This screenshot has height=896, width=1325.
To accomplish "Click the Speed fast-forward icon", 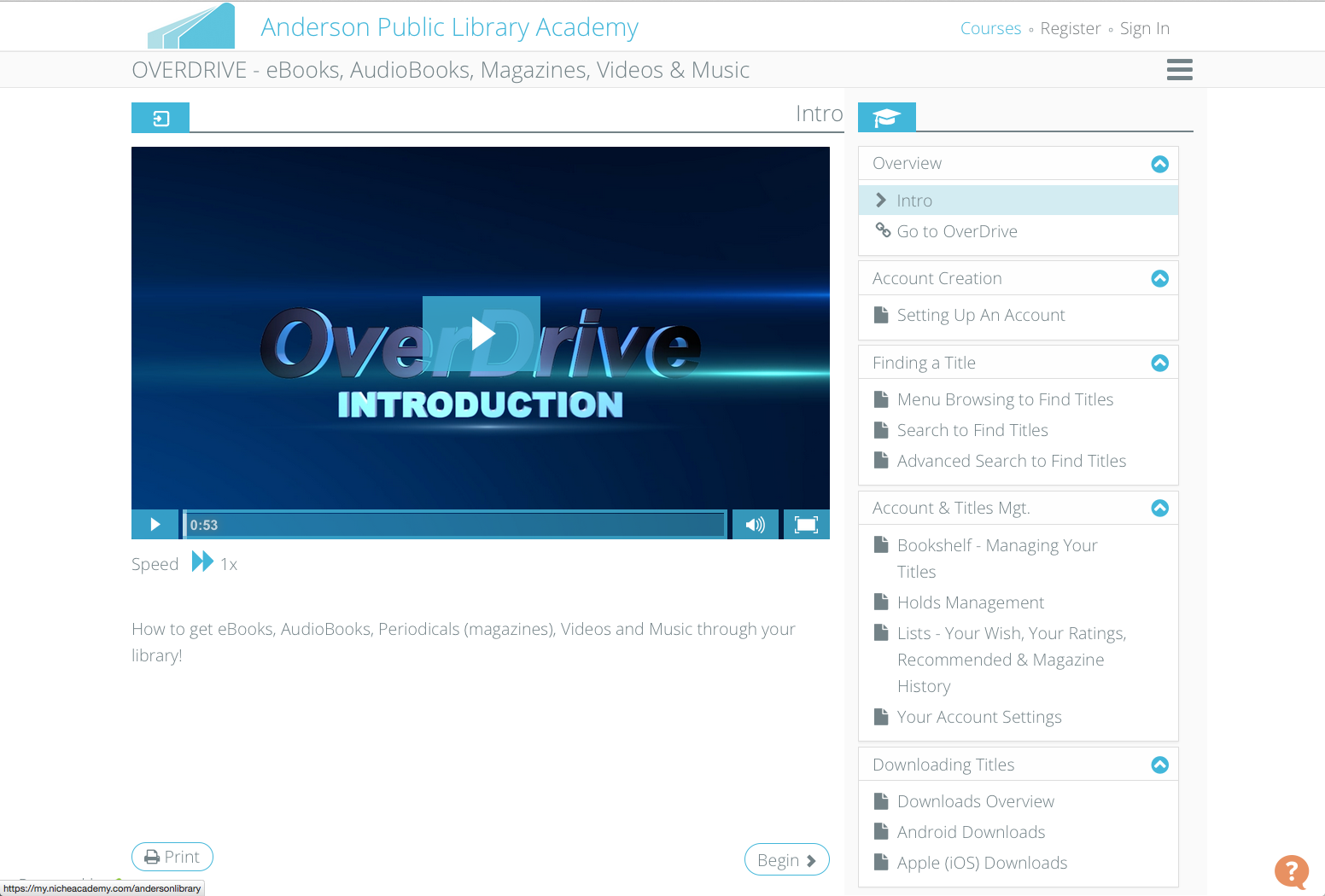I will click(202, 561).
